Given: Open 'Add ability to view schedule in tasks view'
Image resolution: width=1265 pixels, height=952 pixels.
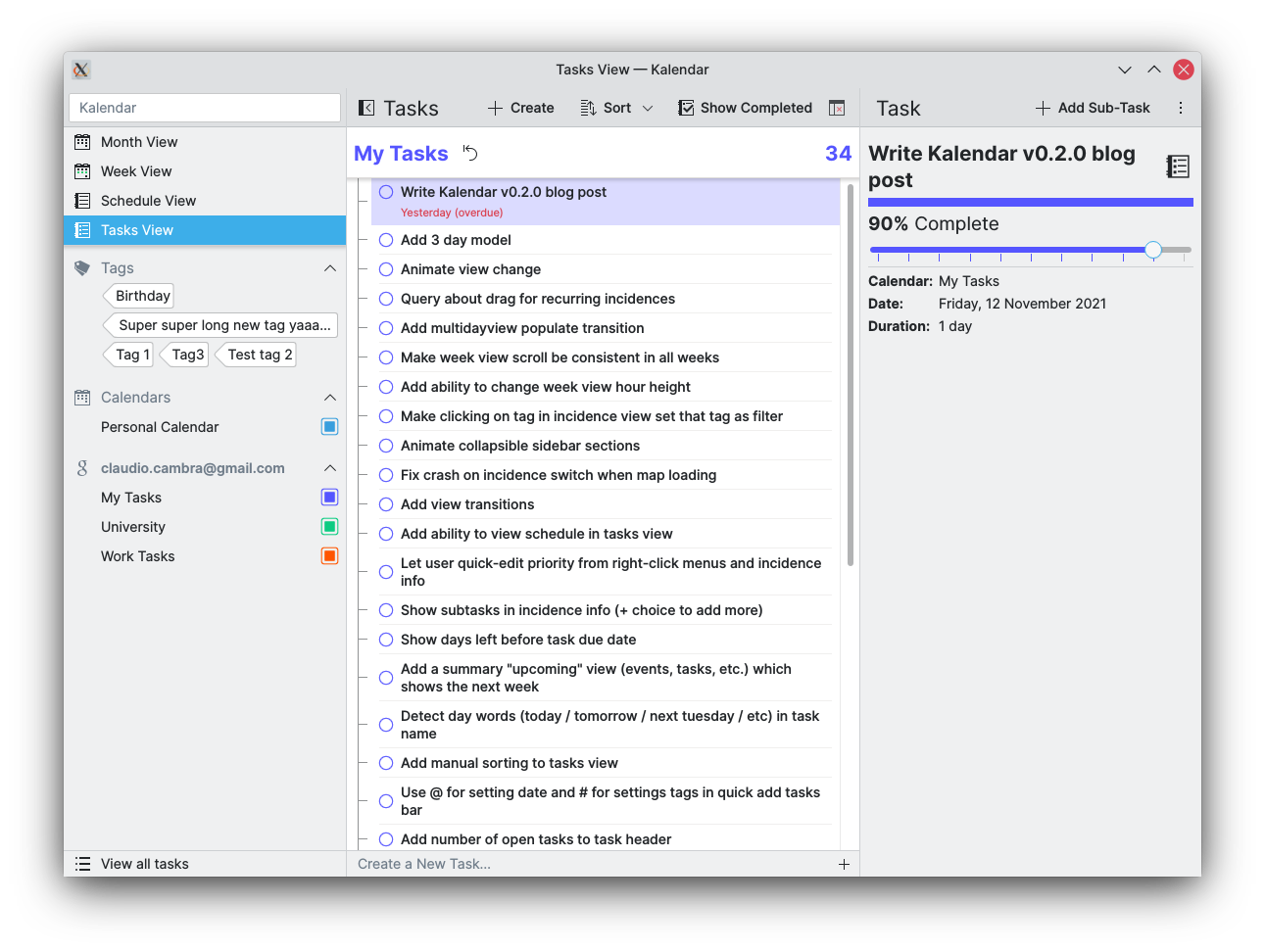Looking at the screenshot, I should (605, 534).
